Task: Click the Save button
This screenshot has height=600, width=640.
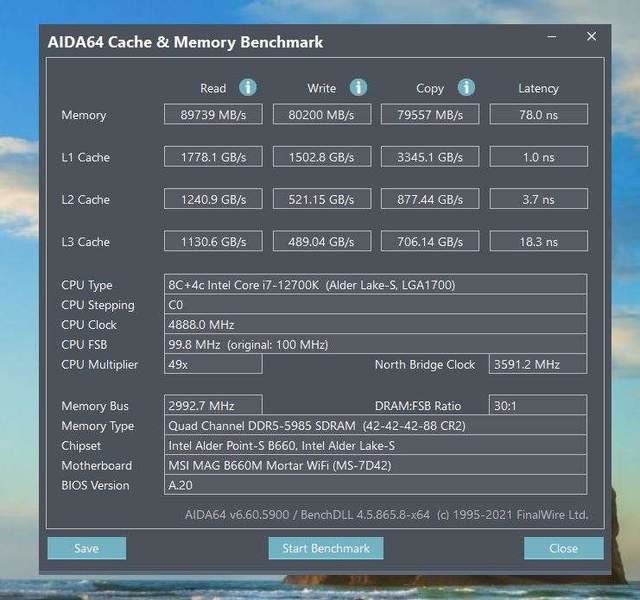Action: coord(87,548)
